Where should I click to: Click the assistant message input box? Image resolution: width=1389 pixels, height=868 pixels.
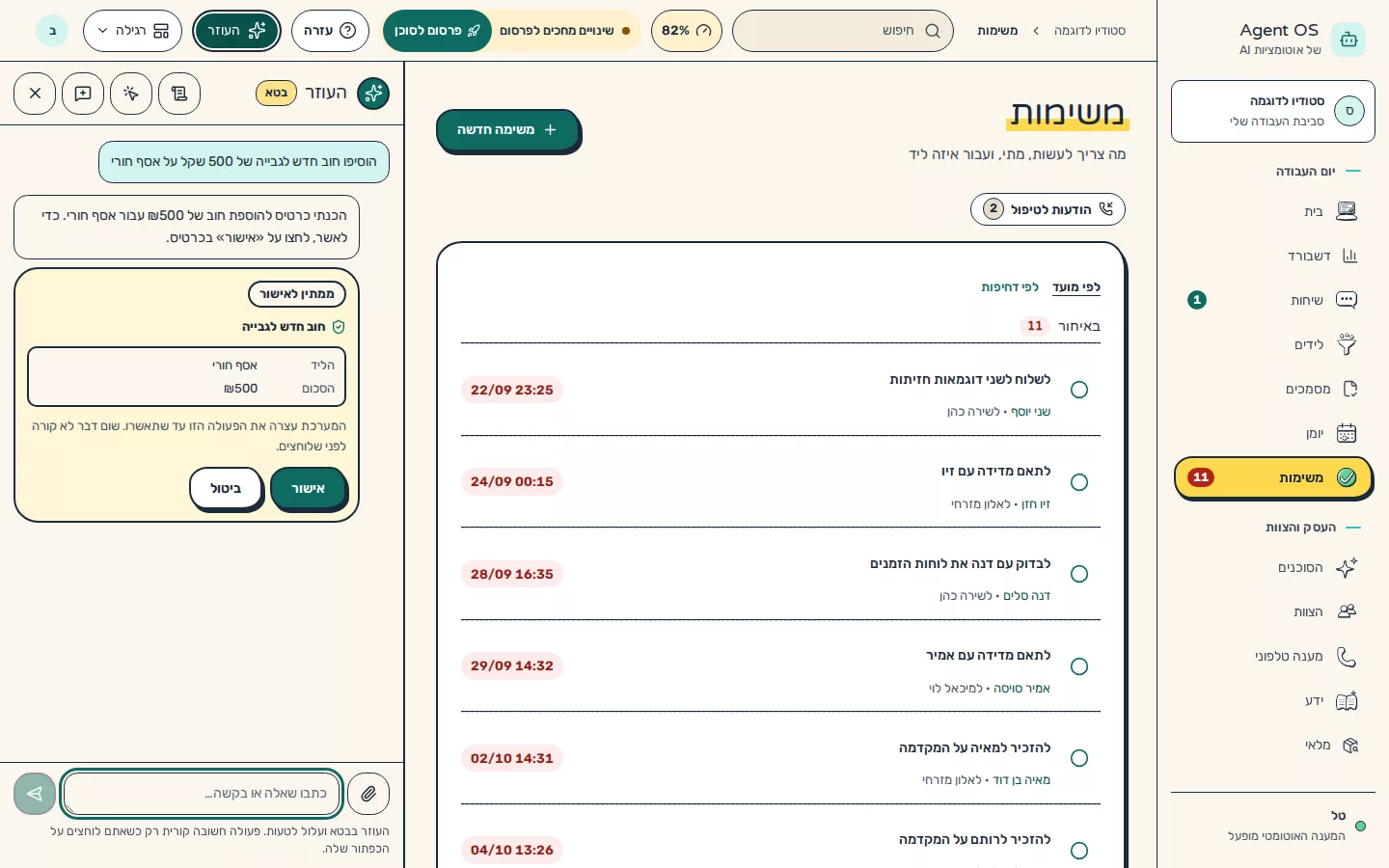click(x=202, y=794)
